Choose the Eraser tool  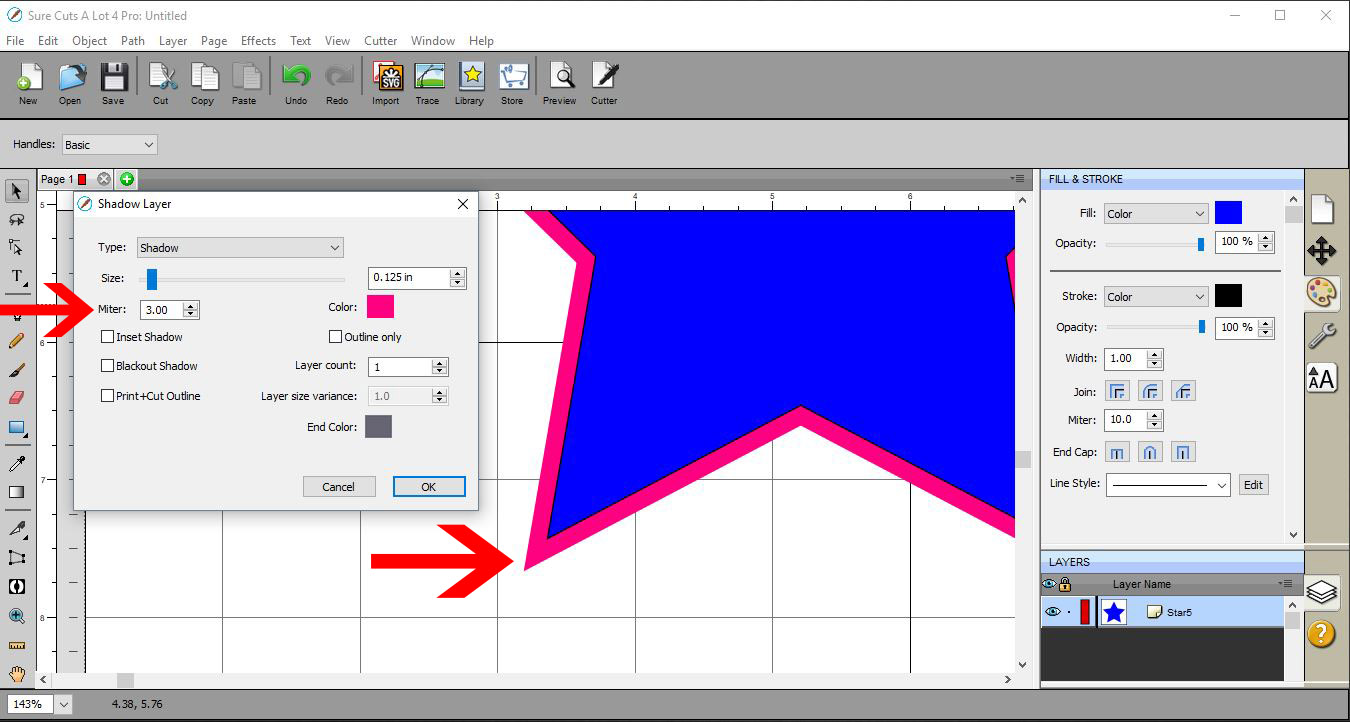(x=16, y=398)
